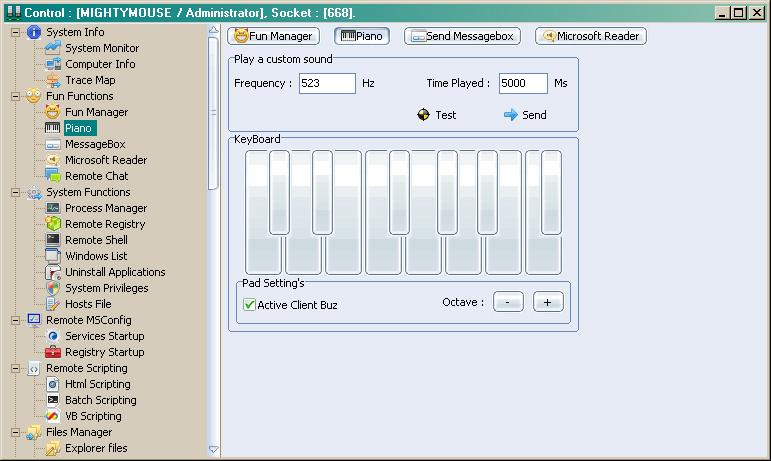Click the Trace Map signpost icon
This screenshot has width=771, height=461.
pos(53,80)
